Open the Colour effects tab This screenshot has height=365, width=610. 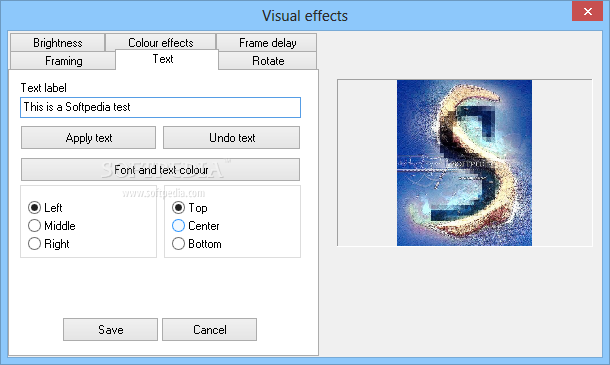[x=161, y=42]
